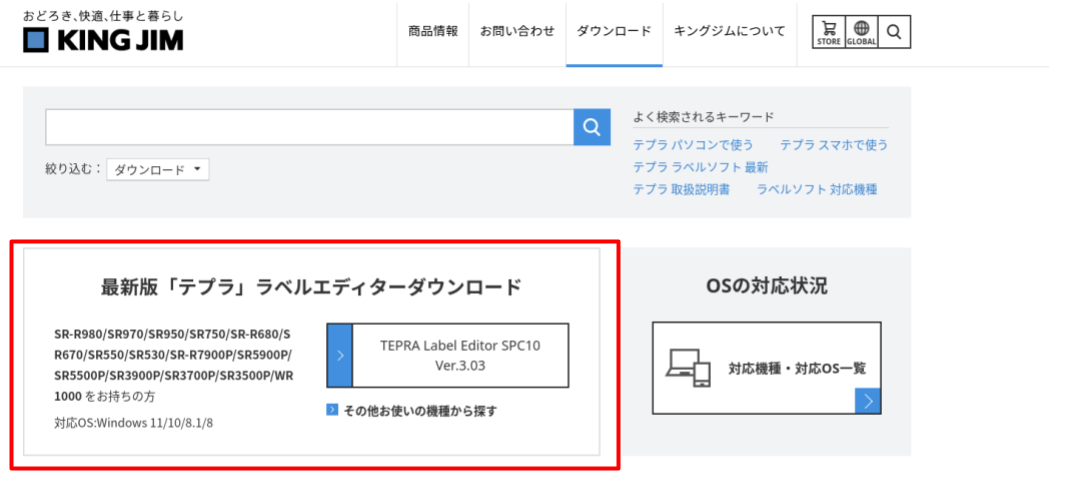Screen dimensions: 1065x498
Task: Focus the download search text field
Action: point(310,126)
